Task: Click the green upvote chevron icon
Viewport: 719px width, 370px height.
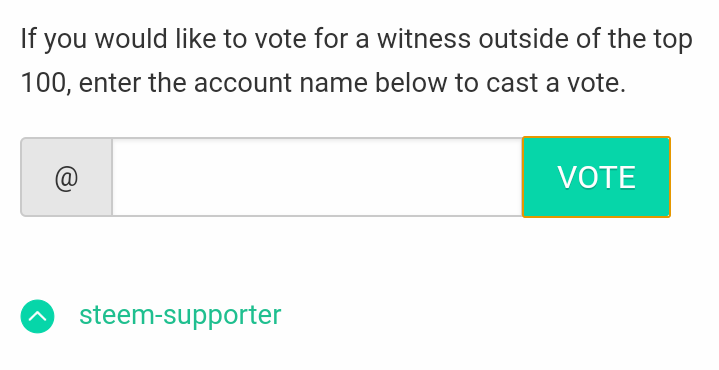Action: coord(38,316)
